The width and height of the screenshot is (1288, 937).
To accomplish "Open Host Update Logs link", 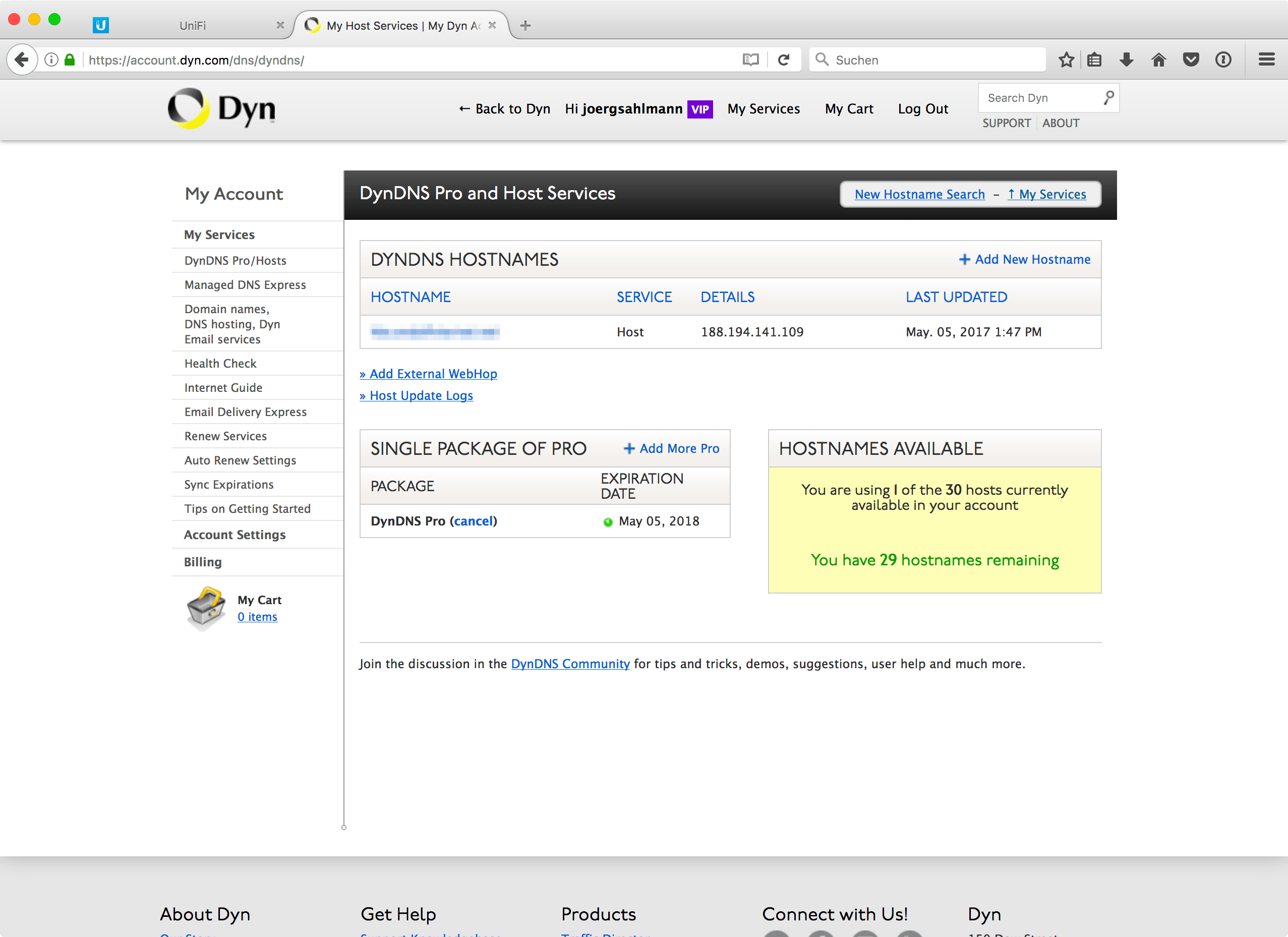I will click(416, 395).
